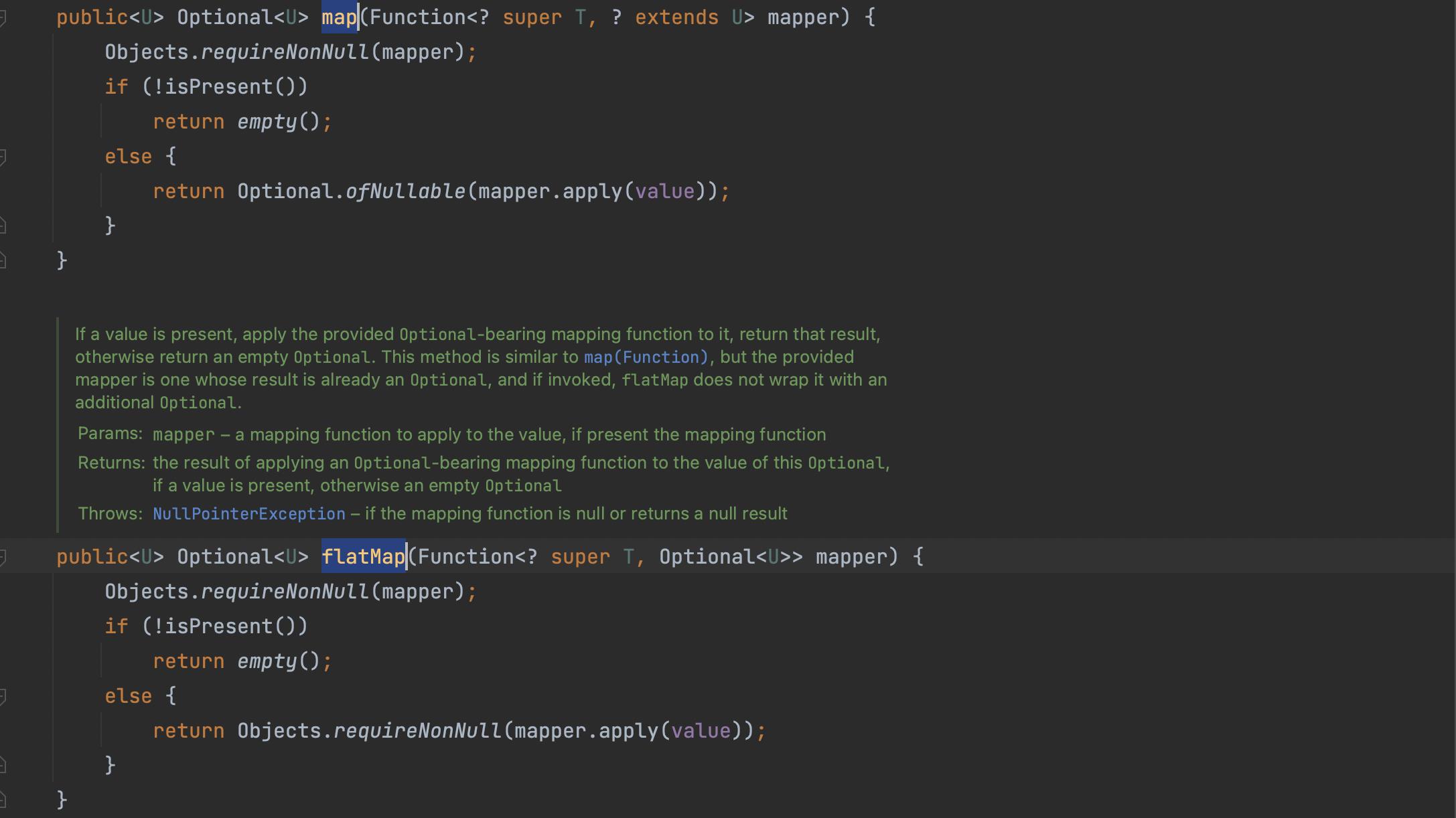Click 'value' argument in the ofNullable call

(x=665, y=191)
